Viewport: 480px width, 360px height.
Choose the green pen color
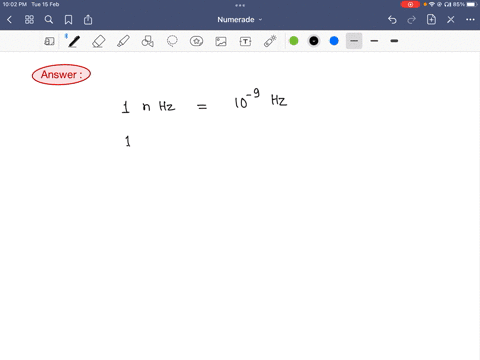(294, 41)
